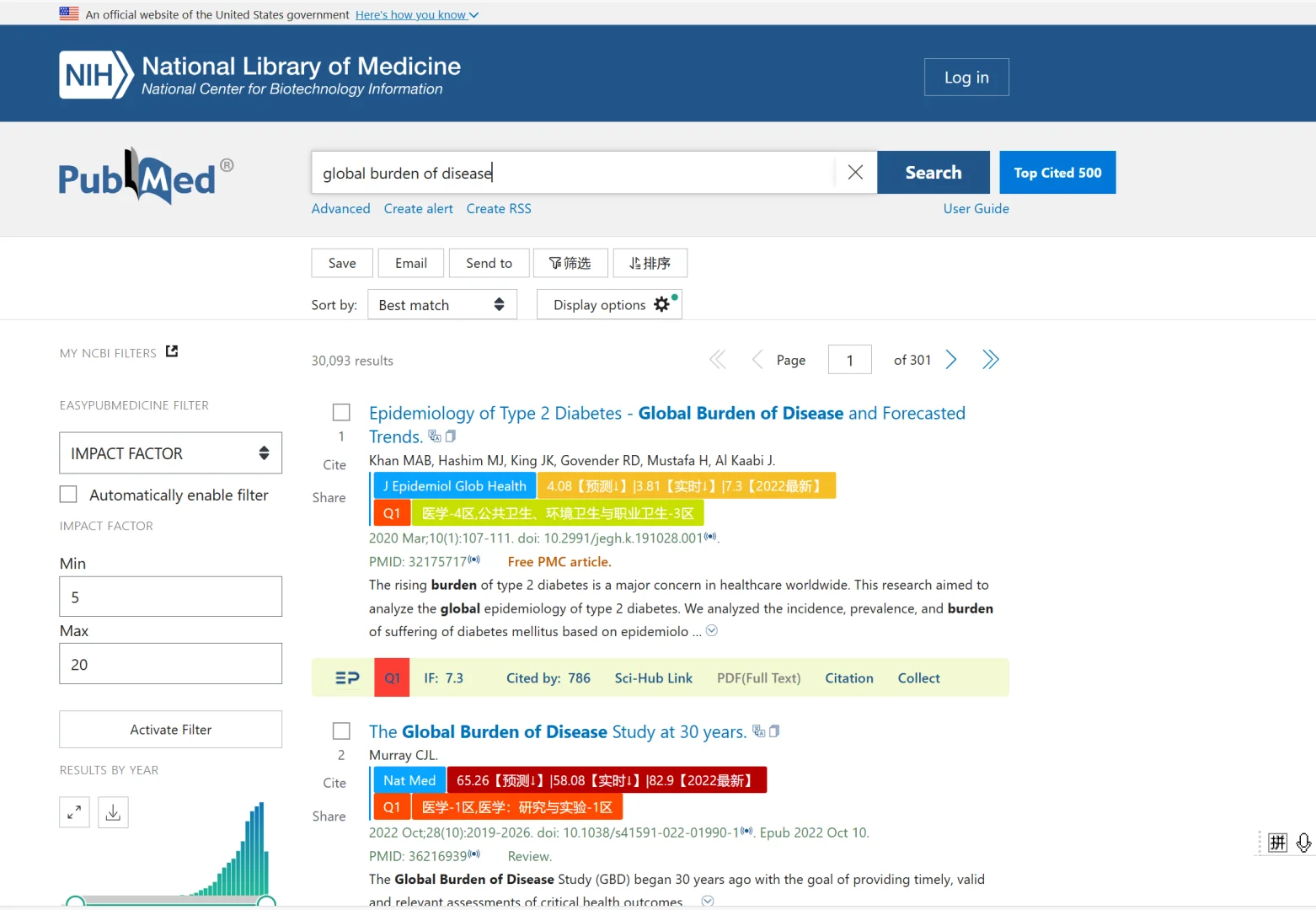This screenshot has width=1316, height=910.
Task: Translate the GBD Study at 30 years title
Action: [758, 731]
